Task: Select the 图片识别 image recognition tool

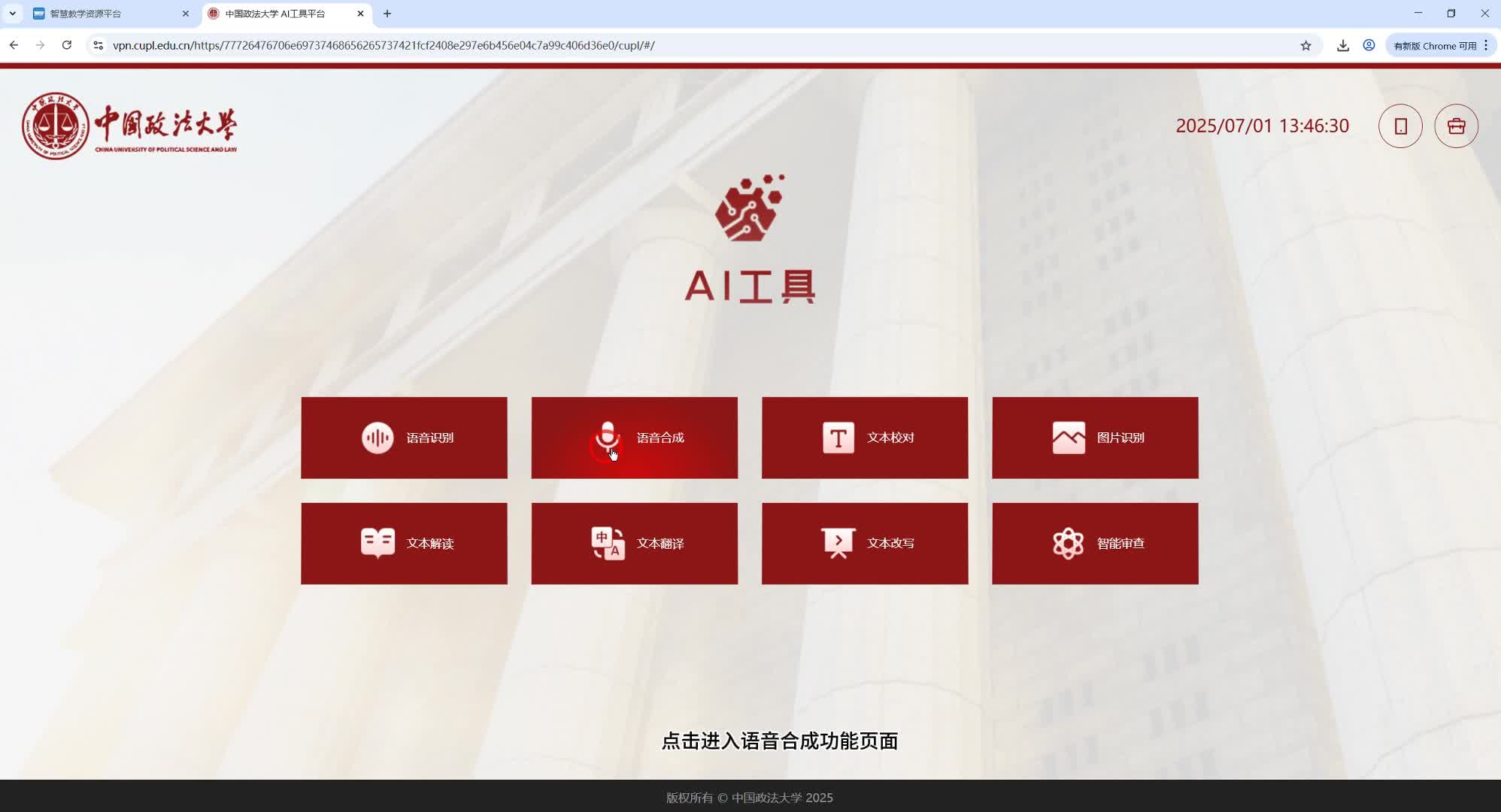Action: click(x=1095, y=438)
